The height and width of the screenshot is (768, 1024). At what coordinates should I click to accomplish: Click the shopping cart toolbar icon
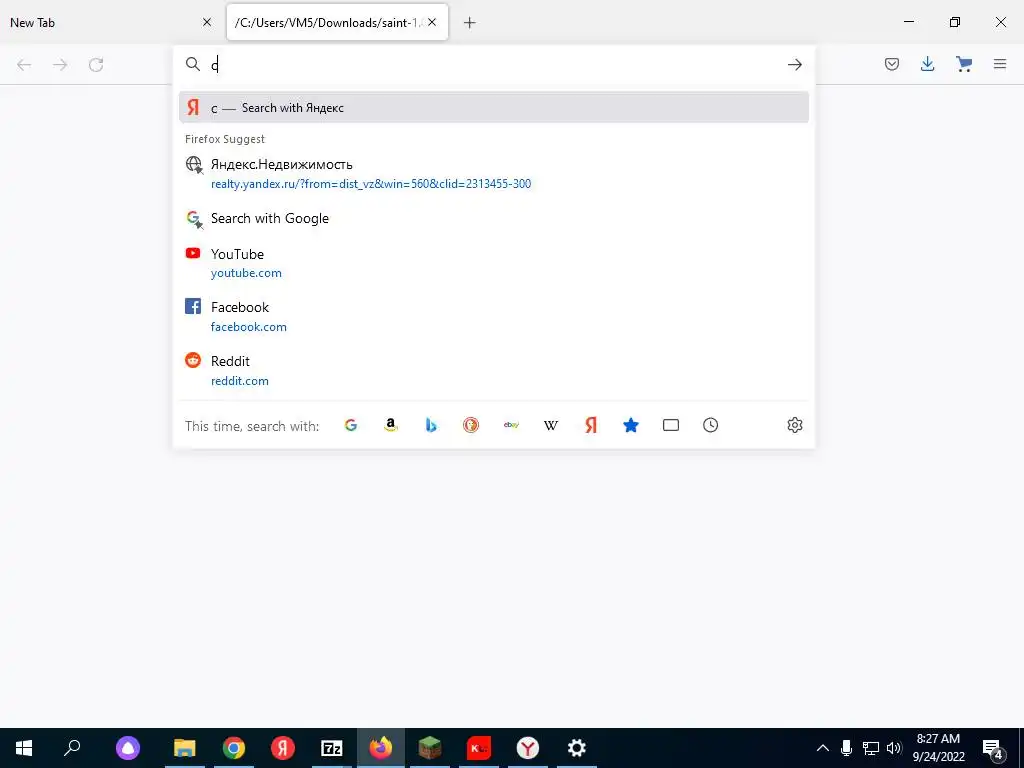pos(964,64)
